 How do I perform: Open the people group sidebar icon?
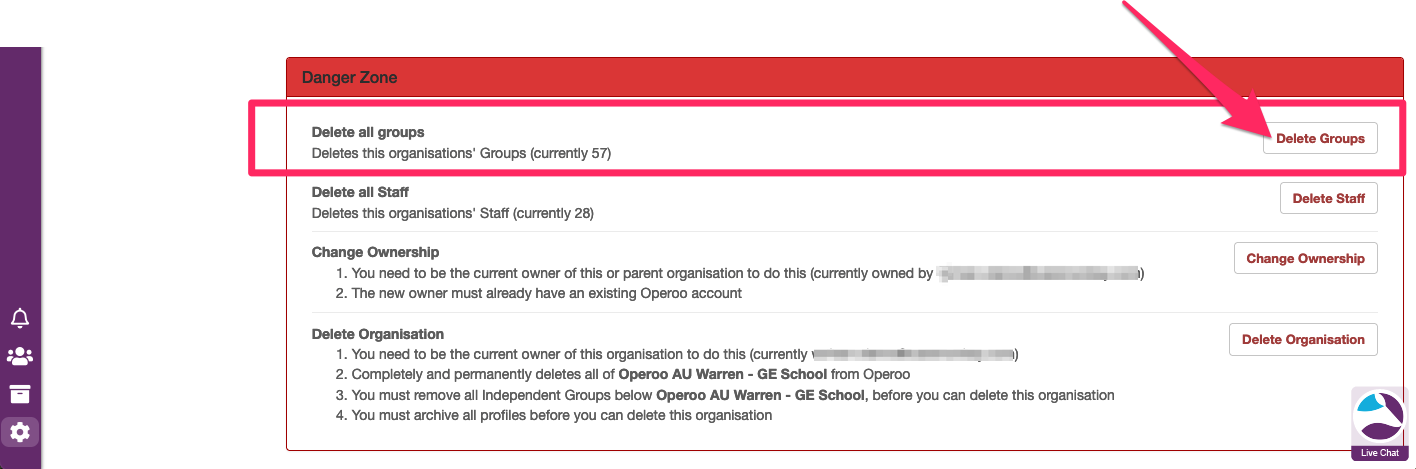[20, 356]
